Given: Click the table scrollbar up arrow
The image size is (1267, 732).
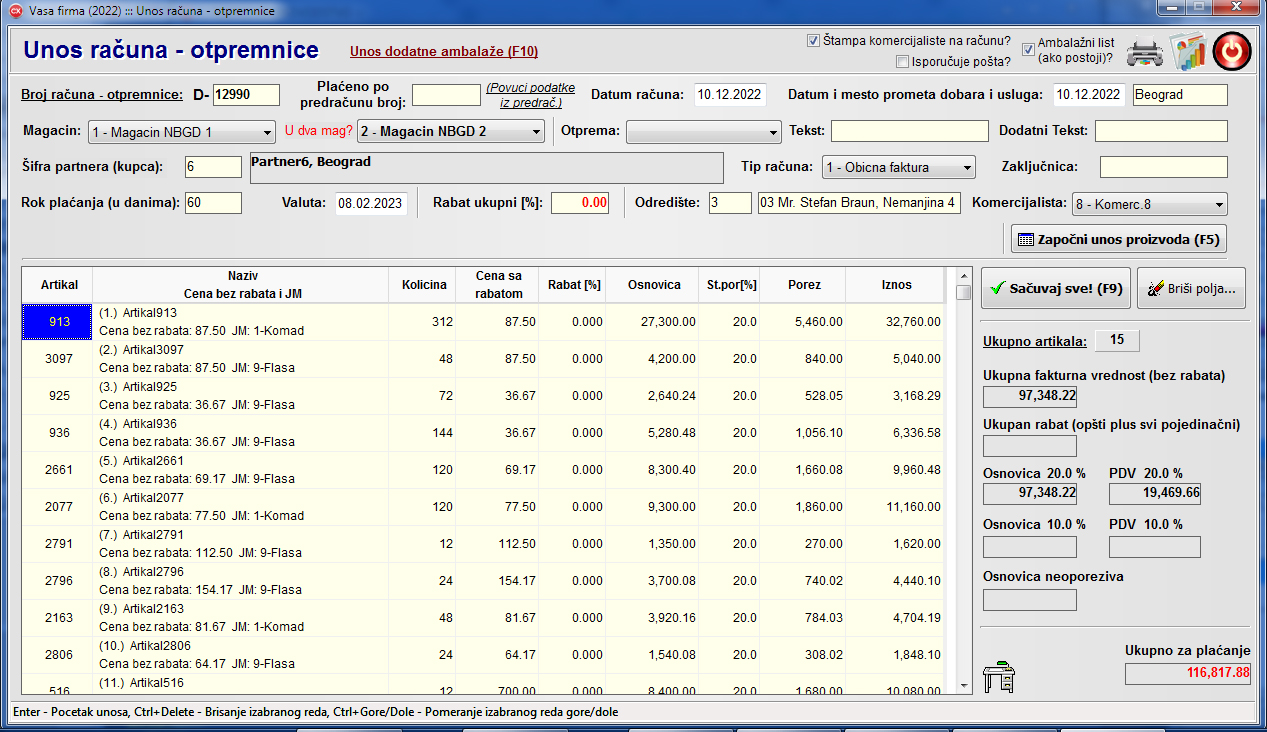Looking at the screenshot, I should tap(963, 275).
